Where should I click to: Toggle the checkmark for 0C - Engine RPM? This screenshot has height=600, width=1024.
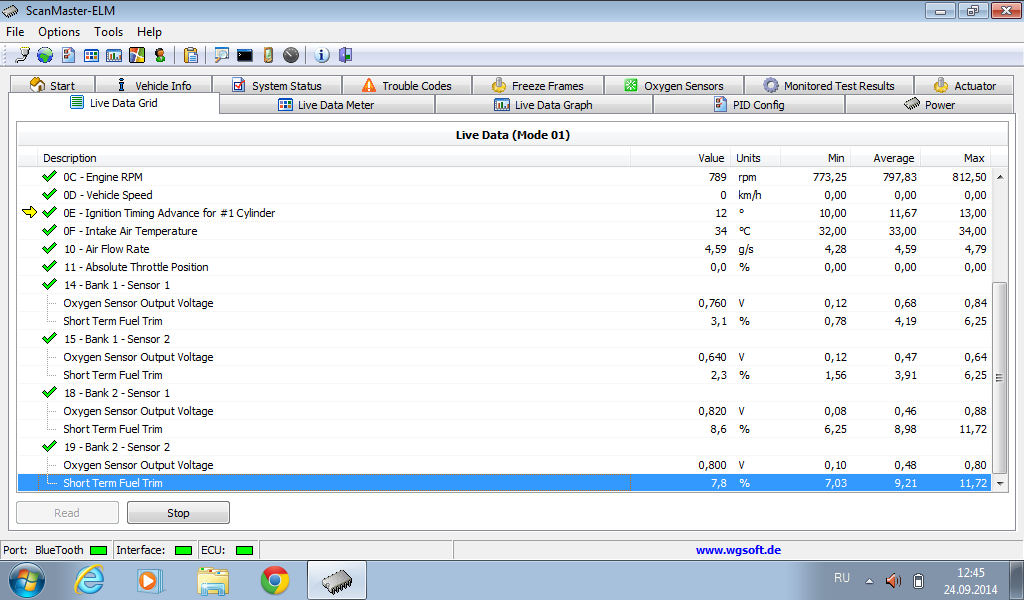(x=49, y=177)
